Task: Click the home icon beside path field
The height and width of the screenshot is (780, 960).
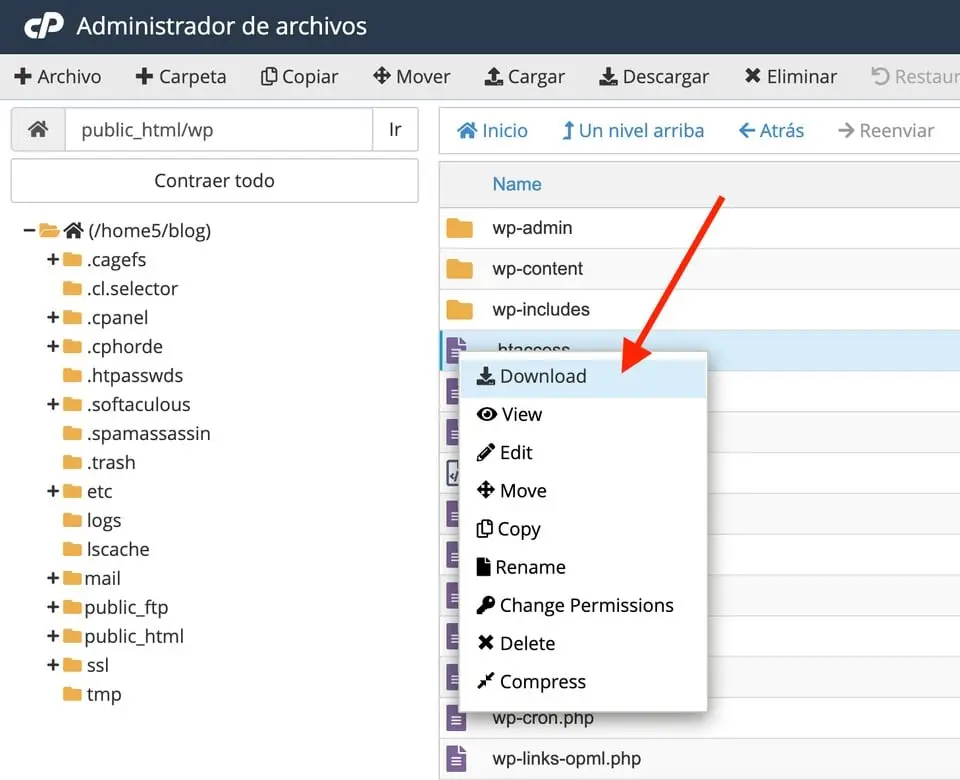Action: point(38,129)
